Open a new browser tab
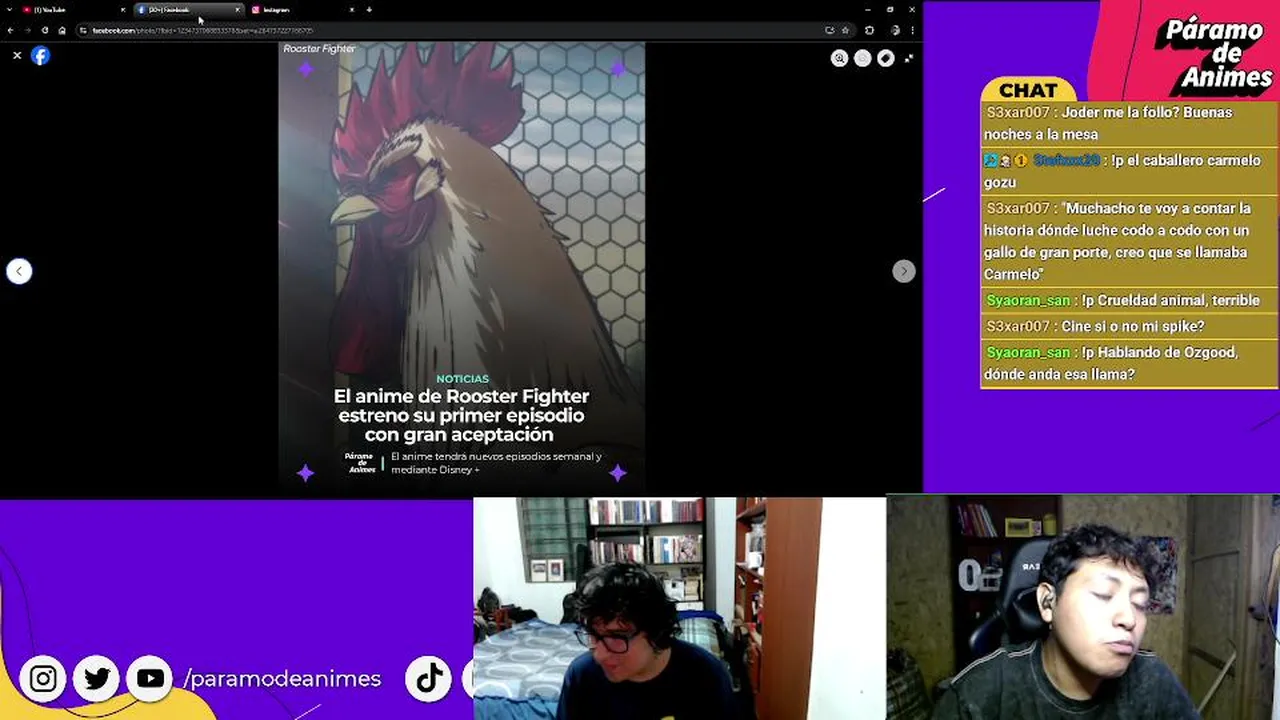Image resolution: width=1280 pixels, height=720 pixels. click(x=369, y=10)
